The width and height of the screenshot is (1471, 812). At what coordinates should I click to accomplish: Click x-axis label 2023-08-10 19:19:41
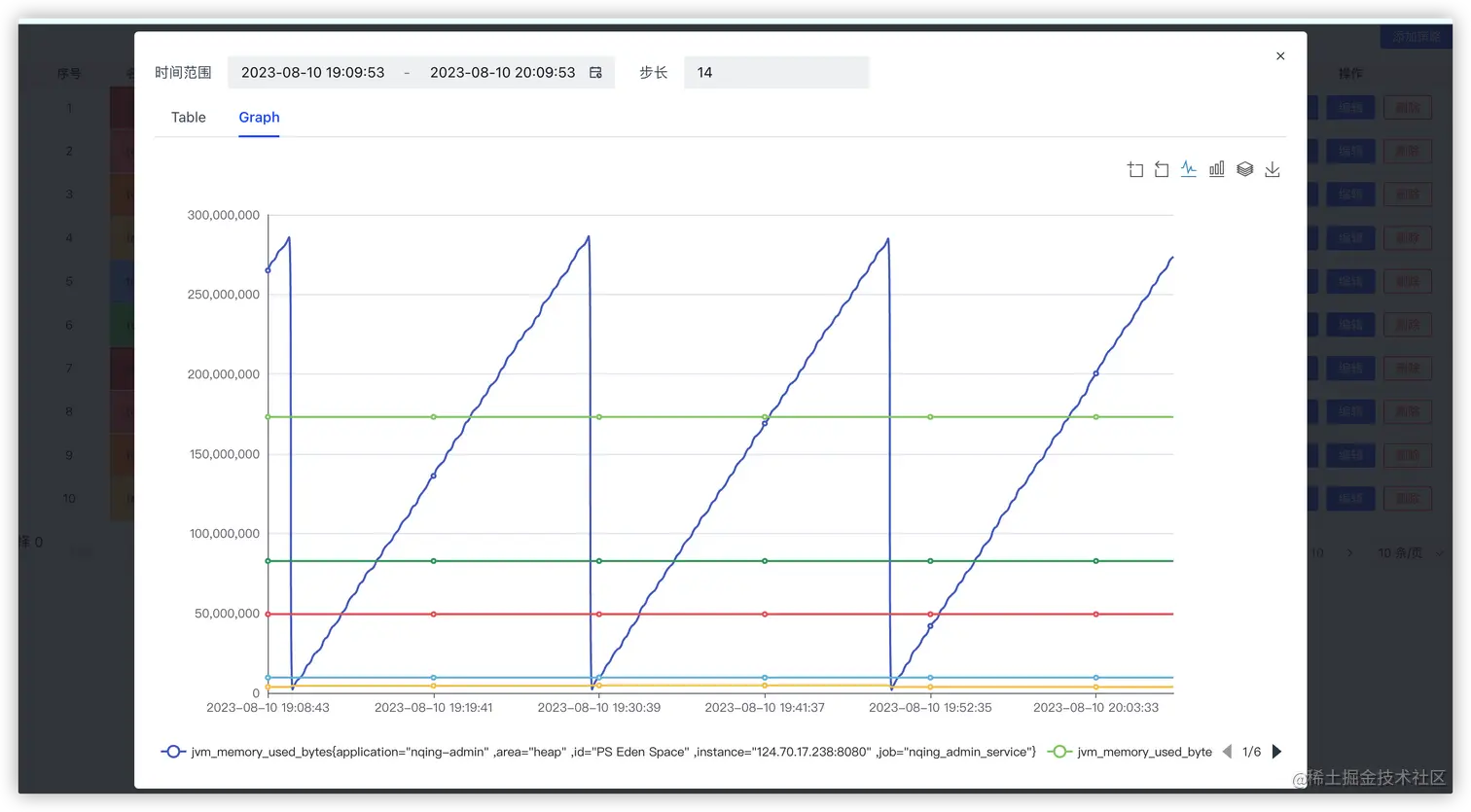434,708
